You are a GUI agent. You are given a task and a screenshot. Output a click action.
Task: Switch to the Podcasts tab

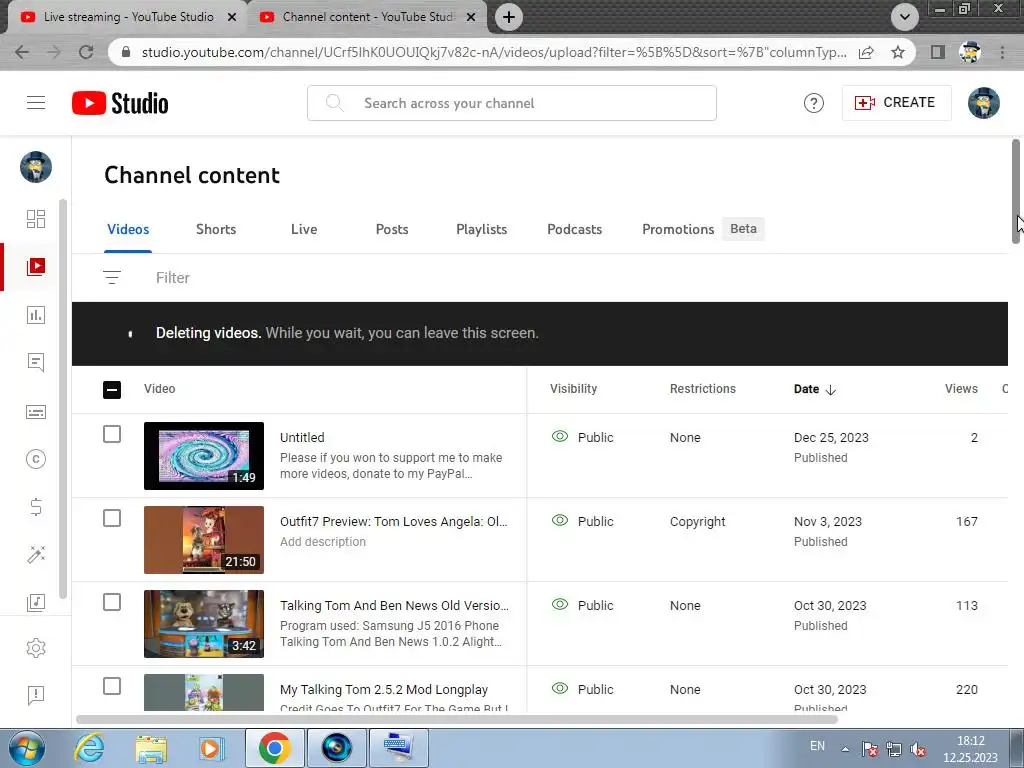(575, 229)
